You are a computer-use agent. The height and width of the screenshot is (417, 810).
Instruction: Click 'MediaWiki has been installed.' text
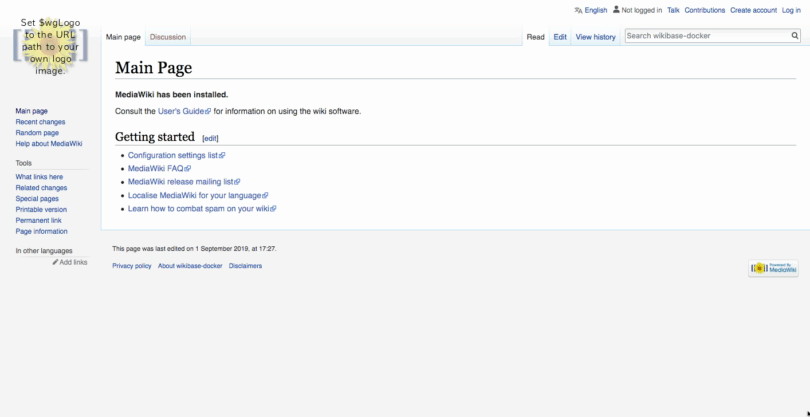172,95
